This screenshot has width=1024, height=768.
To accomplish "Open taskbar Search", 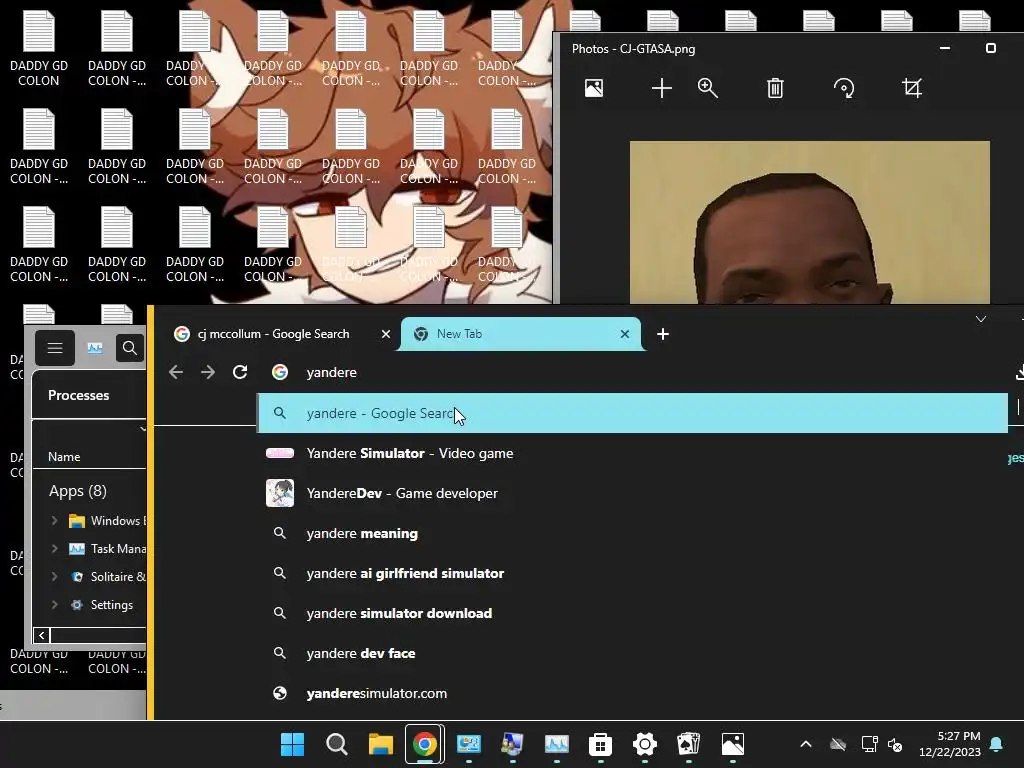I will (337, 744).
